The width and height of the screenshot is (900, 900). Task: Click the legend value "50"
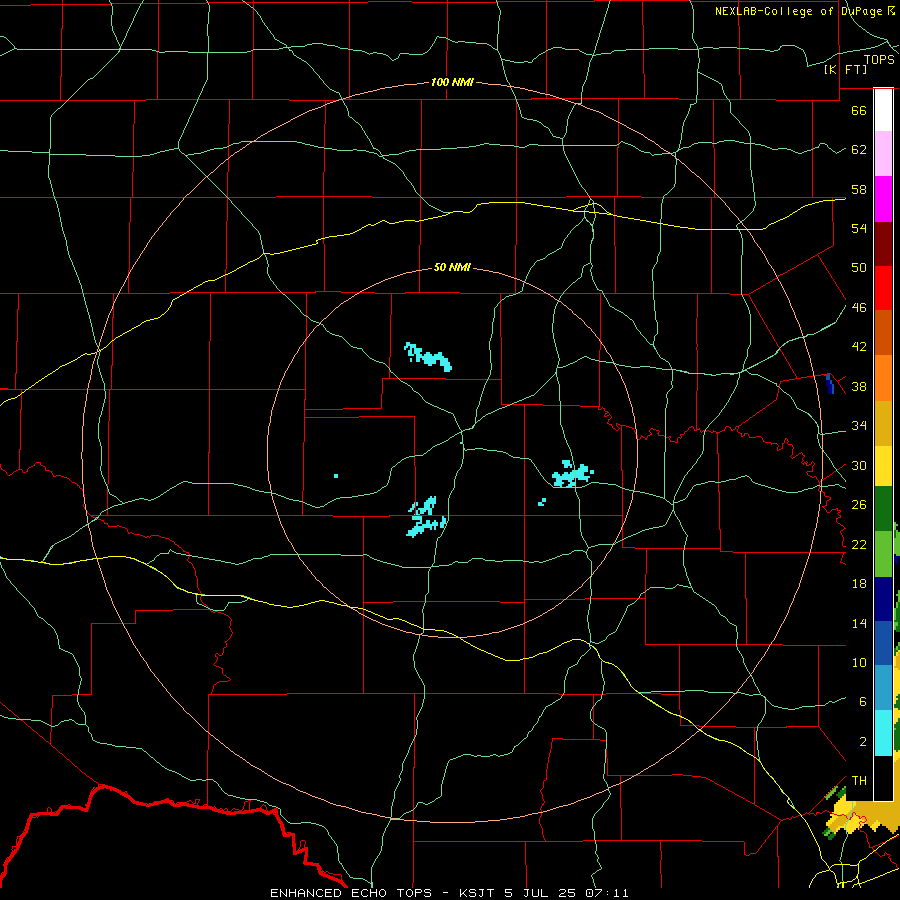pyautogui.click(x=859, y=268)
